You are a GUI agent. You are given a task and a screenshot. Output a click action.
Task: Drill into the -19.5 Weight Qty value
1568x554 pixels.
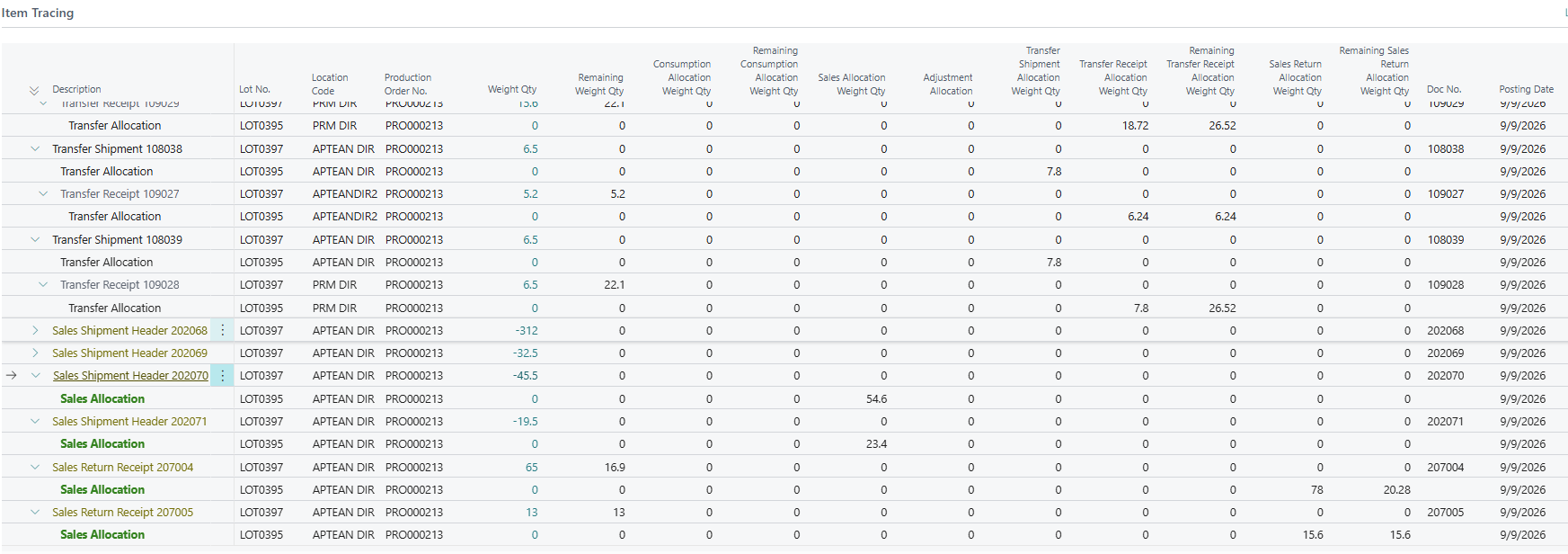coord(526,421)
